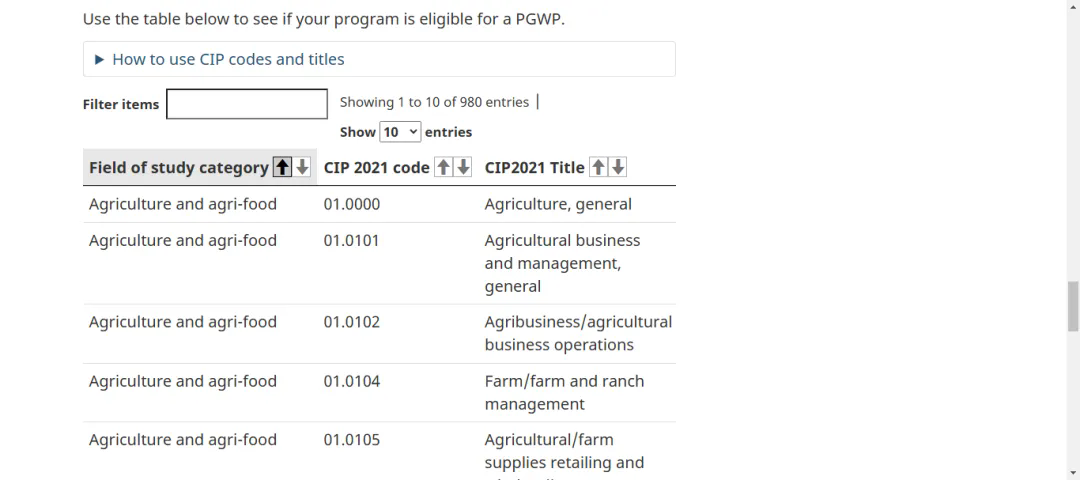Sort CIP2021 Title ascending arrow

pyautogui.click(x=599, y=168)
